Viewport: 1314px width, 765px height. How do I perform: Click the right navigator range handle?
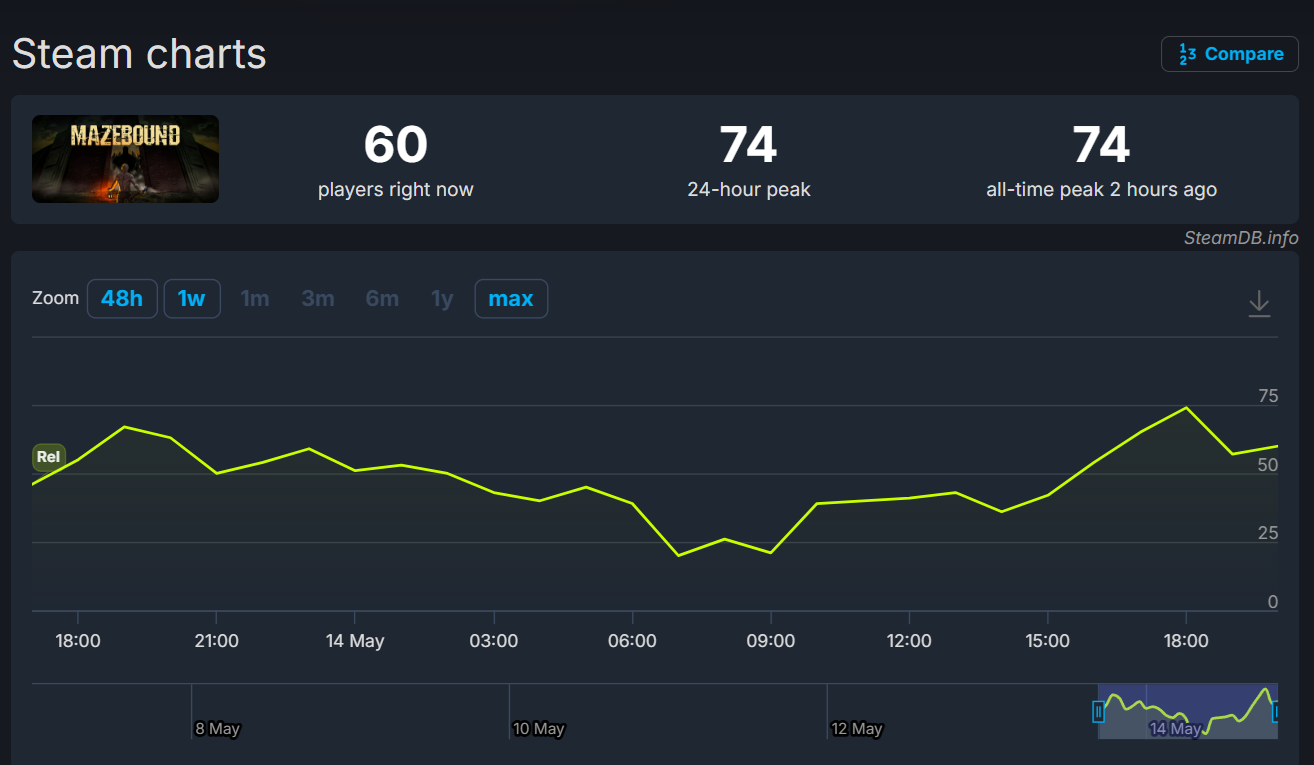coord(1275,712)
